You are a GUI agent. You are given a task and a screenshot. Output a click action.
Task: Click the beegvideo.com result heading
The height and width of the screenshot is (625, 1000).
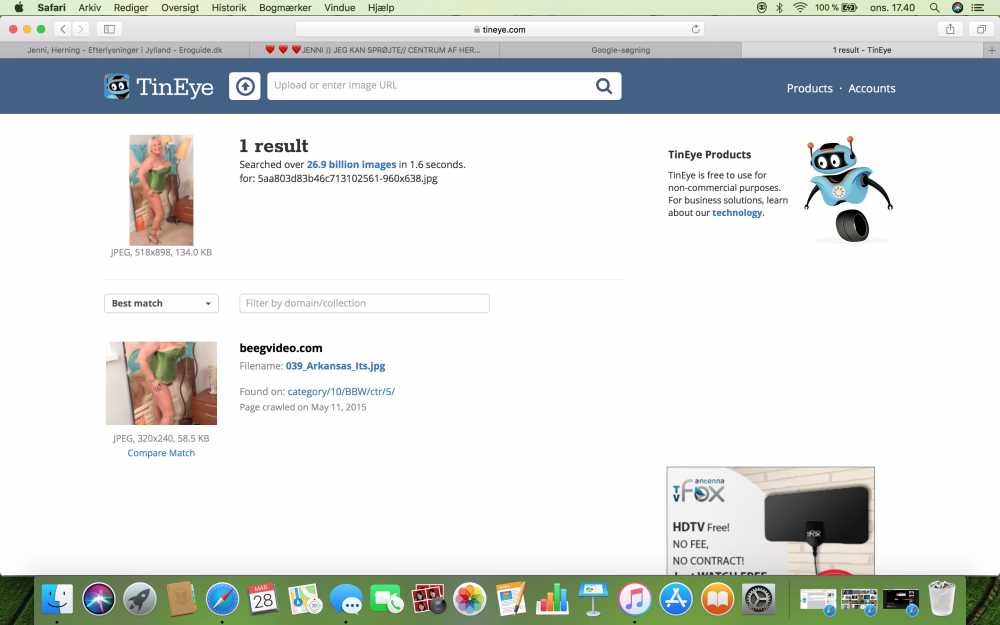[x=281, y=348]
